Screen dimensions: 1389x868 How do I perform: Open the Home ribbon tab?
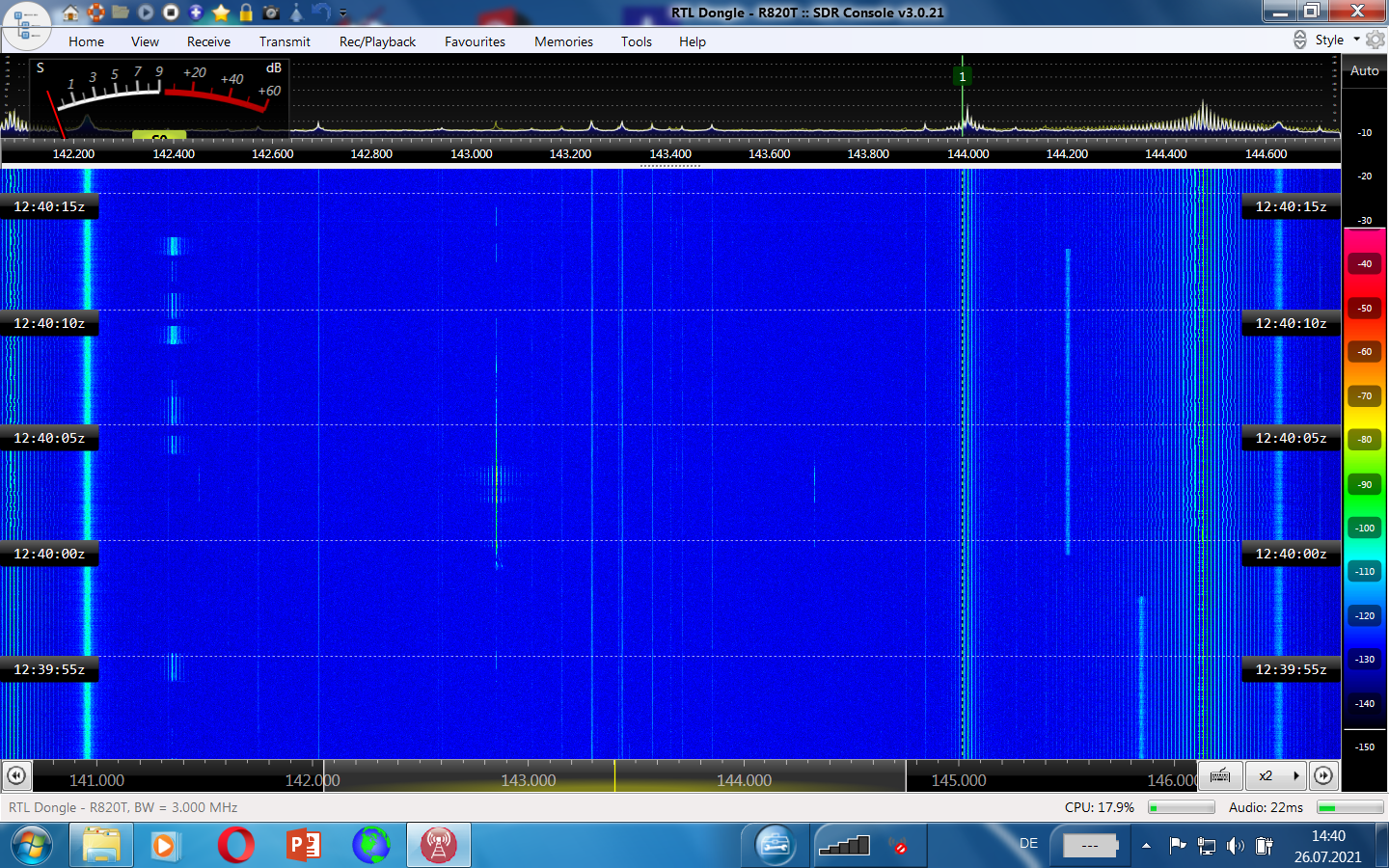[x=86, y=41]
